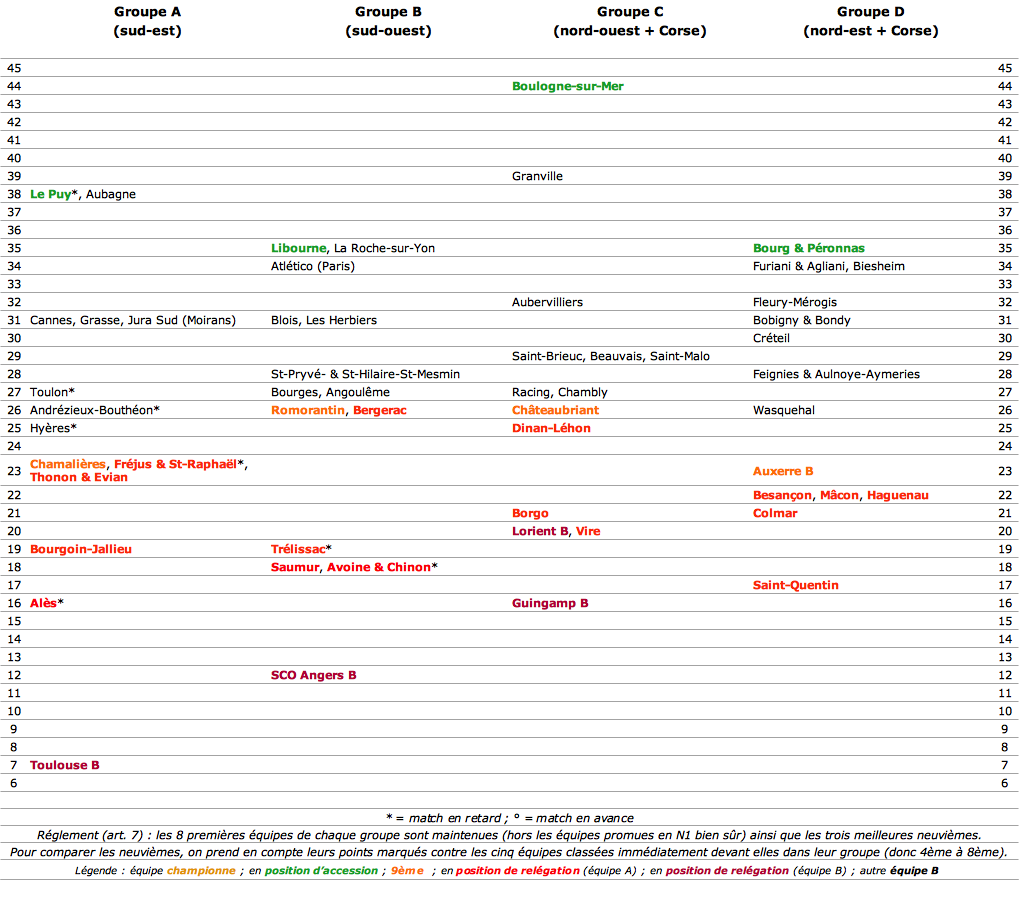Click the 'match en retard' footnote
The height and width of the screenshot is (897, 1024).
tap(443, 818)
